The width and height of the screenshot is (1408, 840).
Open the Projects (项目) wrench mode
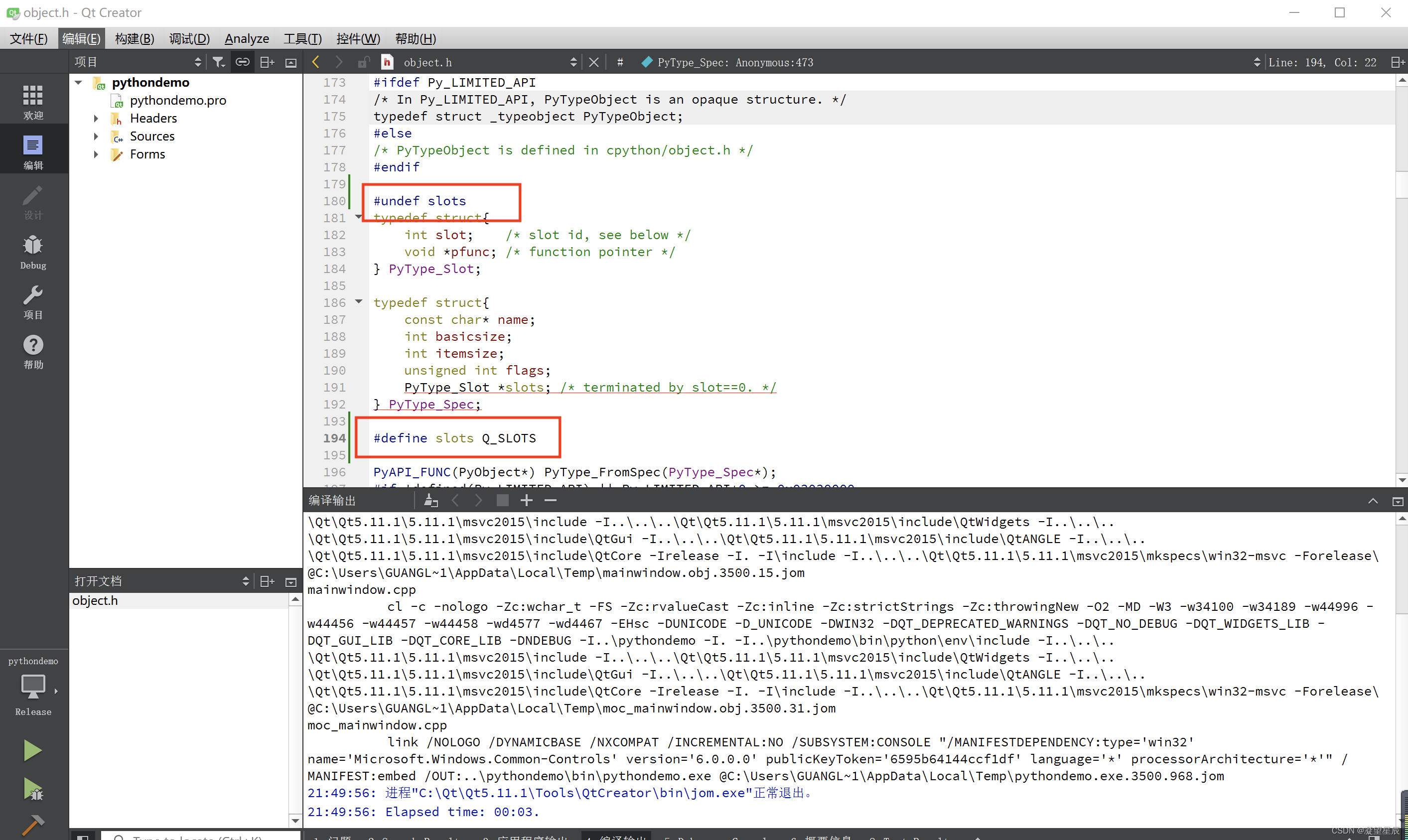[33, 302]
